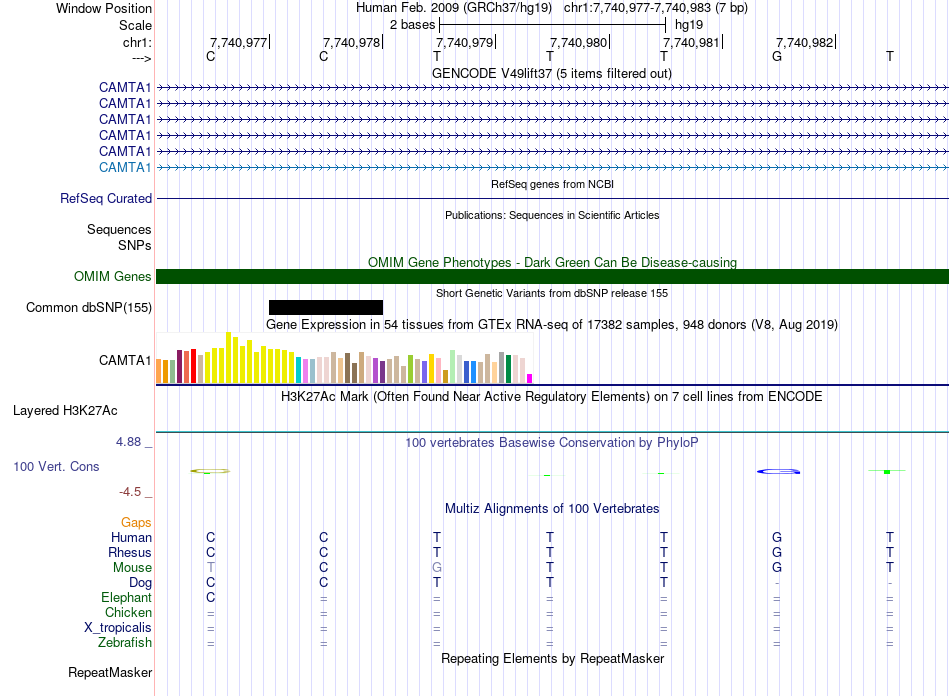This screenshot has height=696, width=950.
Task: Click the 'Mouse' alignment row label
Action: pos(132,568)
